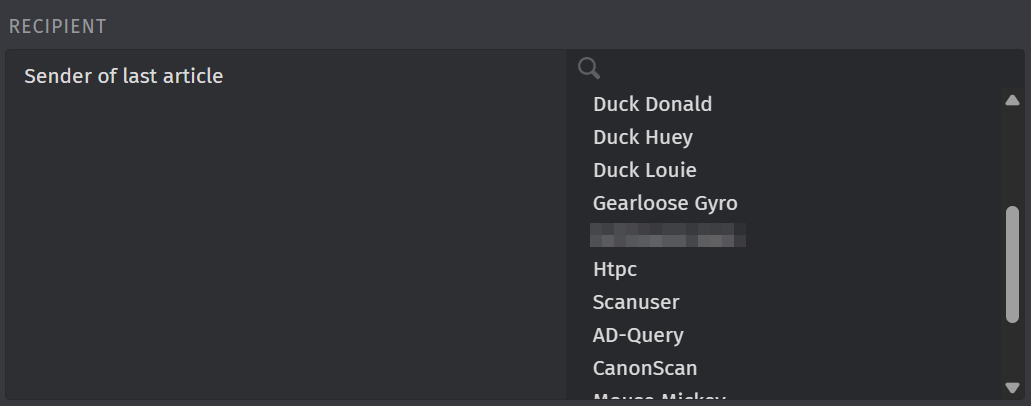Choose Duck Huey as recipient
1031x406 pixels.
tap(642, 137)
